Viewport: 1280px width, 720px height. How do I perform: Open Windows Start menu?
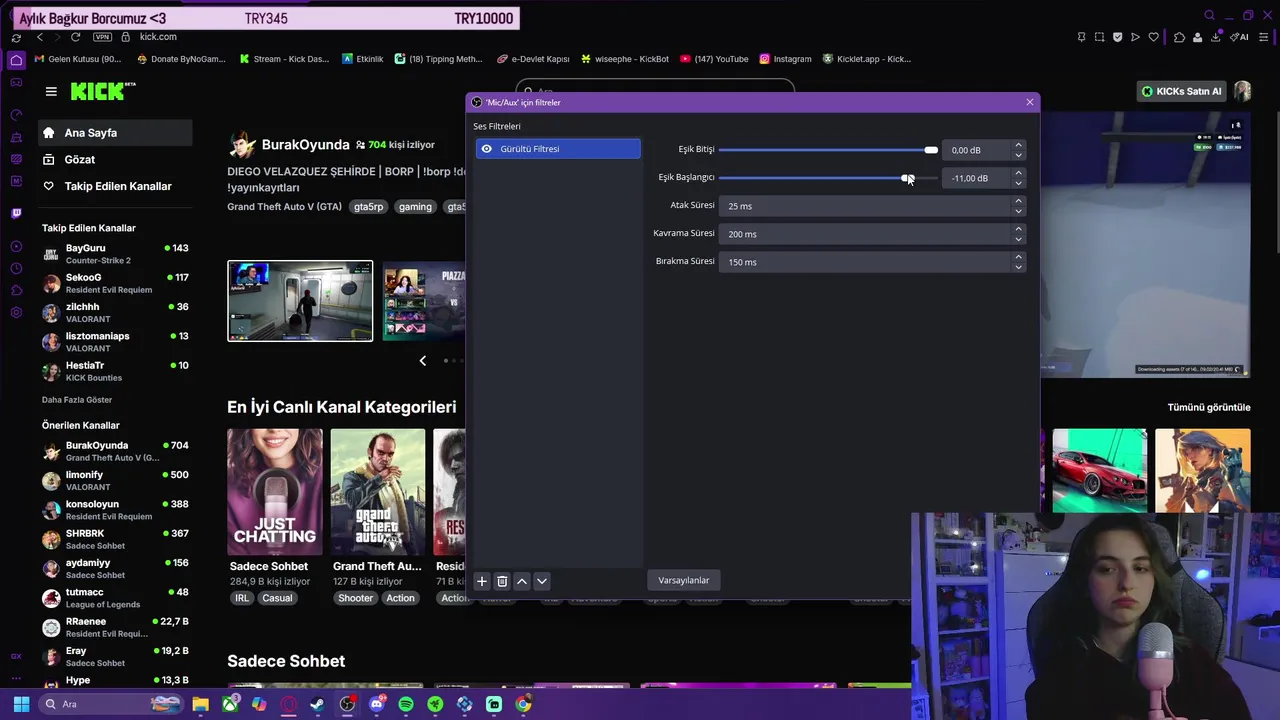[x=21, y=704]
